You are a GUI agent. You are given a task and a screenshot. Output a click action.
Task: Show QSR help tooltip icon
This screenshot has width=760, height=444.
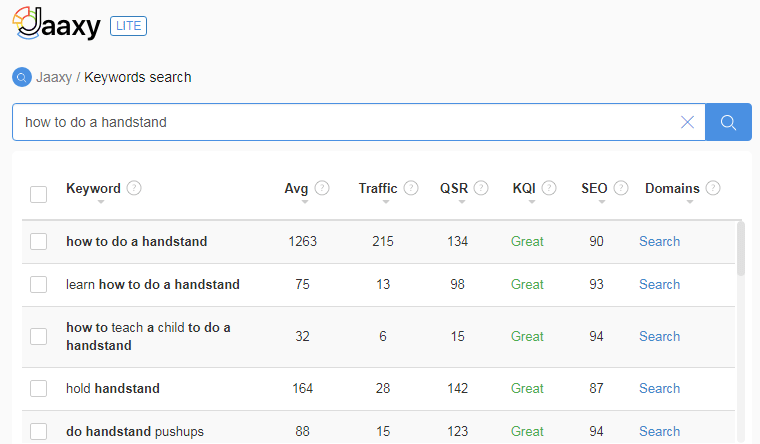[481, 188]
